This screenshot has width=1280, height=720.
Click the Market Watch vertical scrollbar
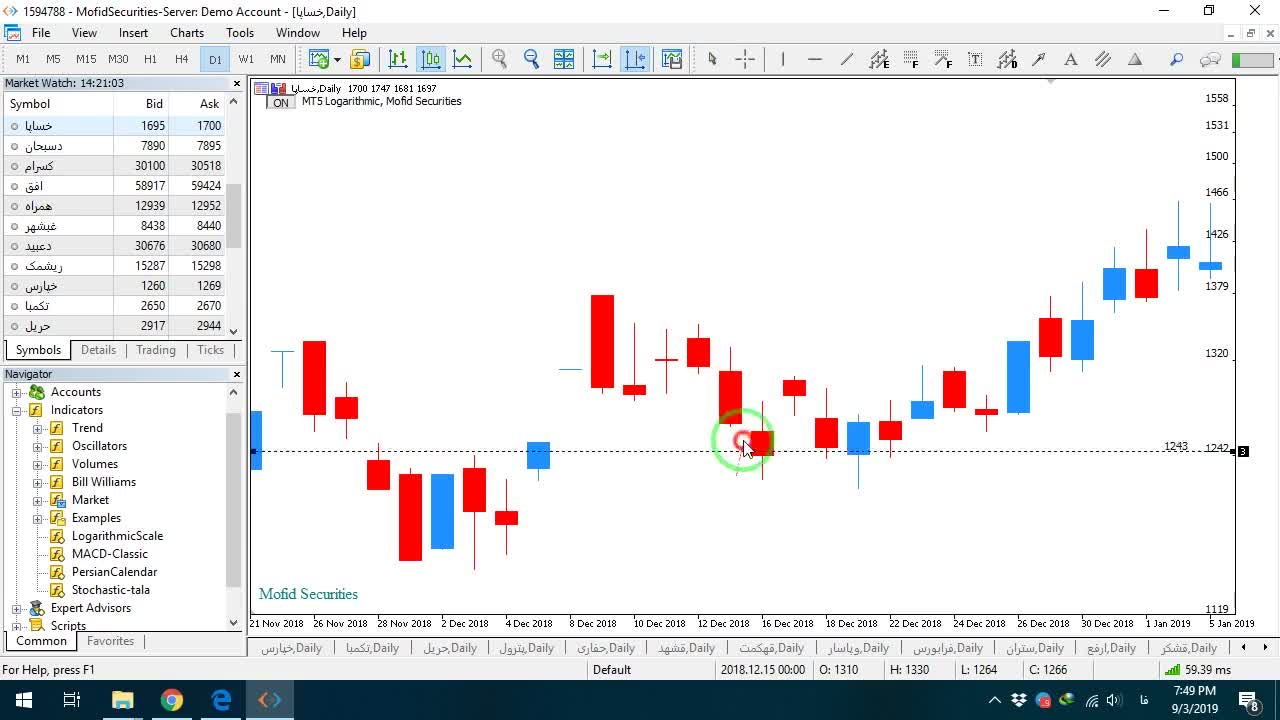coord(233,216)
